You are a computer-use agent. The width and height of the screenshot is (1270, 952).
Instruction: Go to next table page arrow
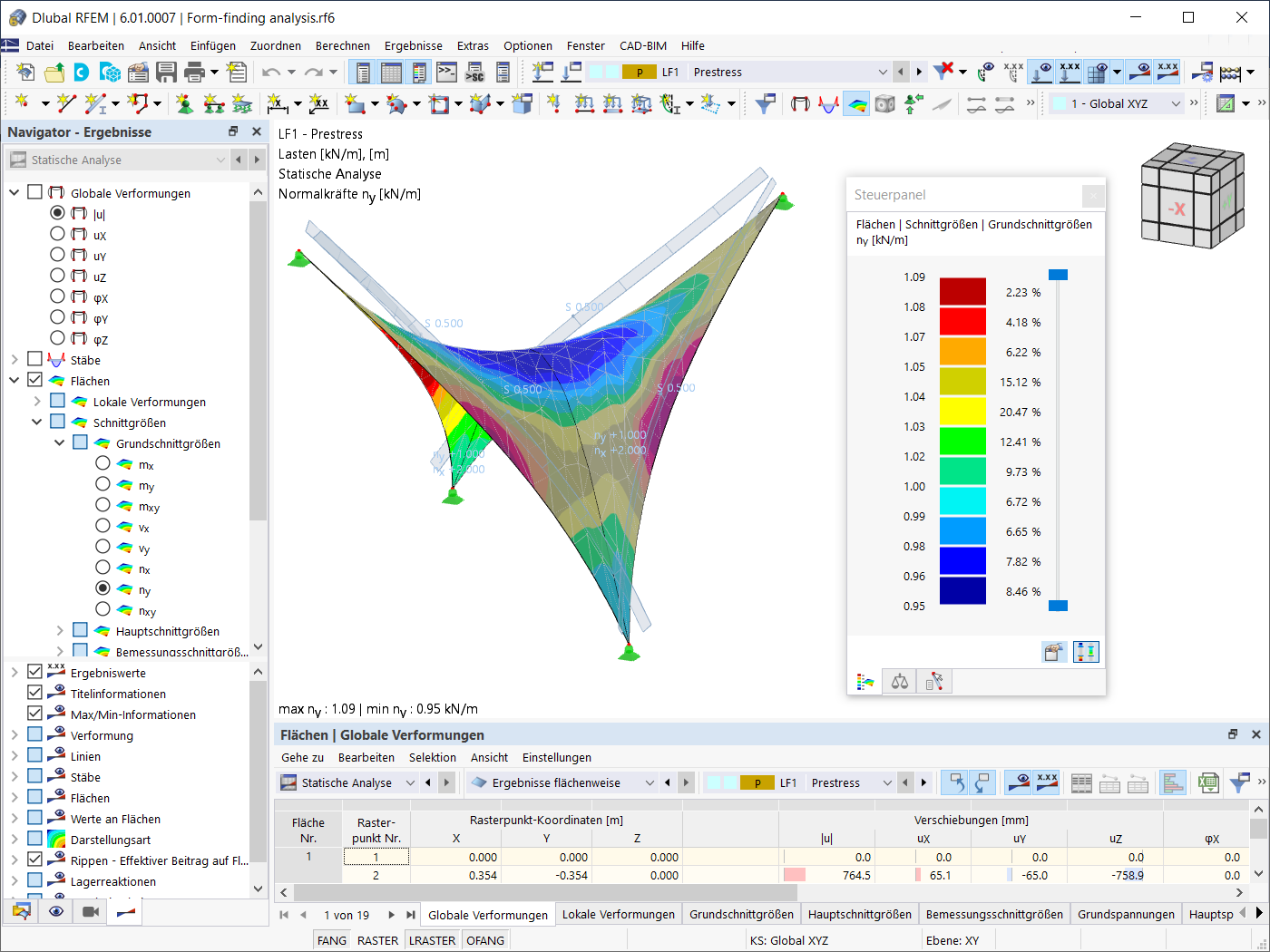click(391, 915)
